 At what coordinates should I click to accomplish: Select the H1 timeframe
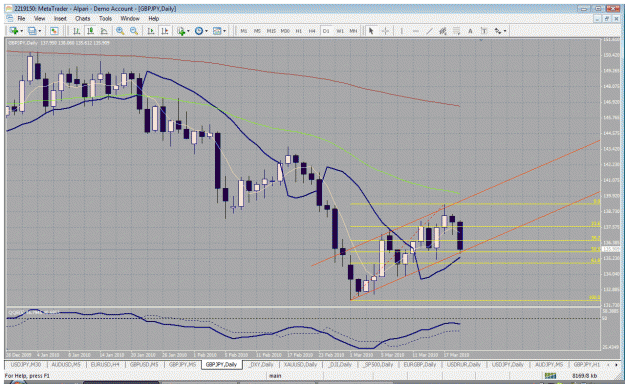(299, 31)
